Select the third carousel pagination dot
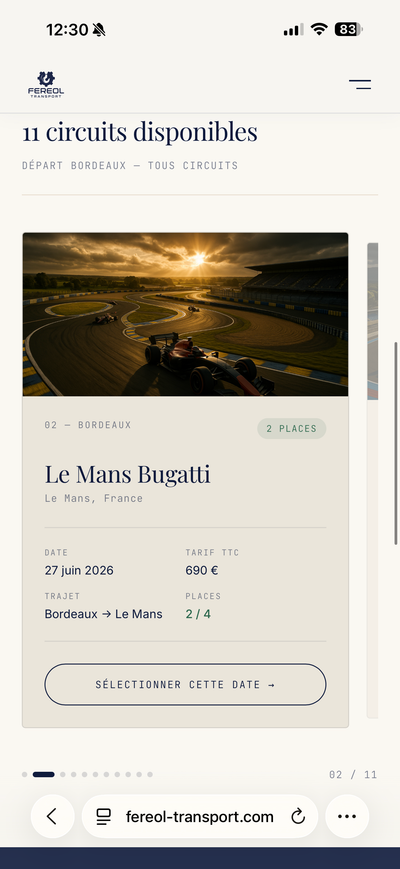This screenshot has height=869, width=400. (x=63, y=774)
